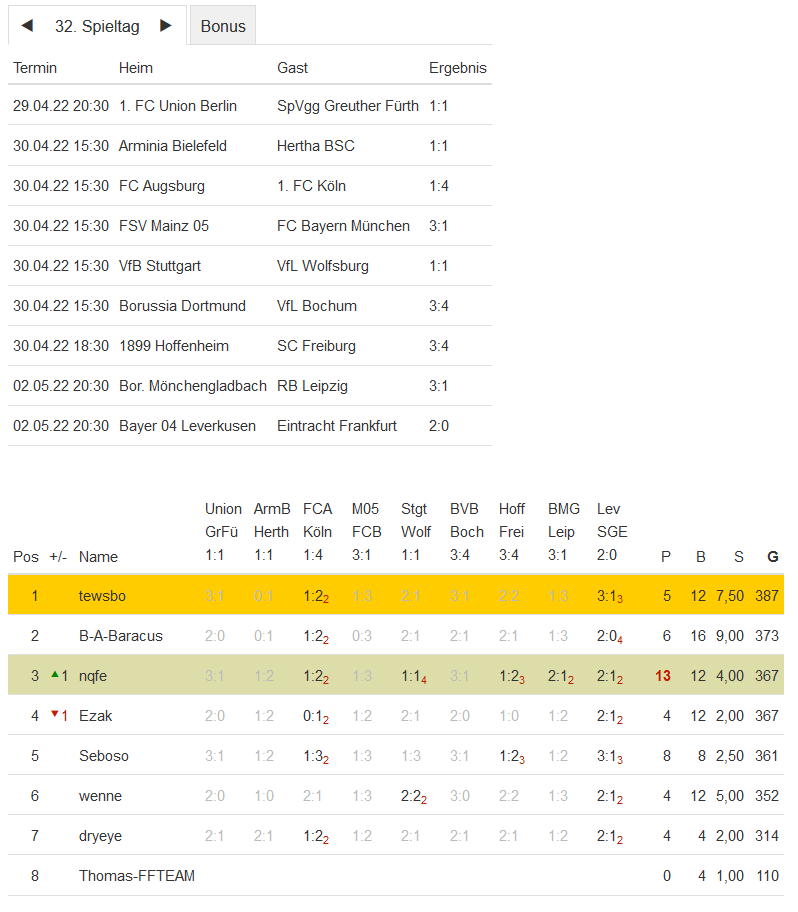Viewport: 798px width, 912px height.
Task: Open the Bonus tab
Action: (x=222, y=26)
